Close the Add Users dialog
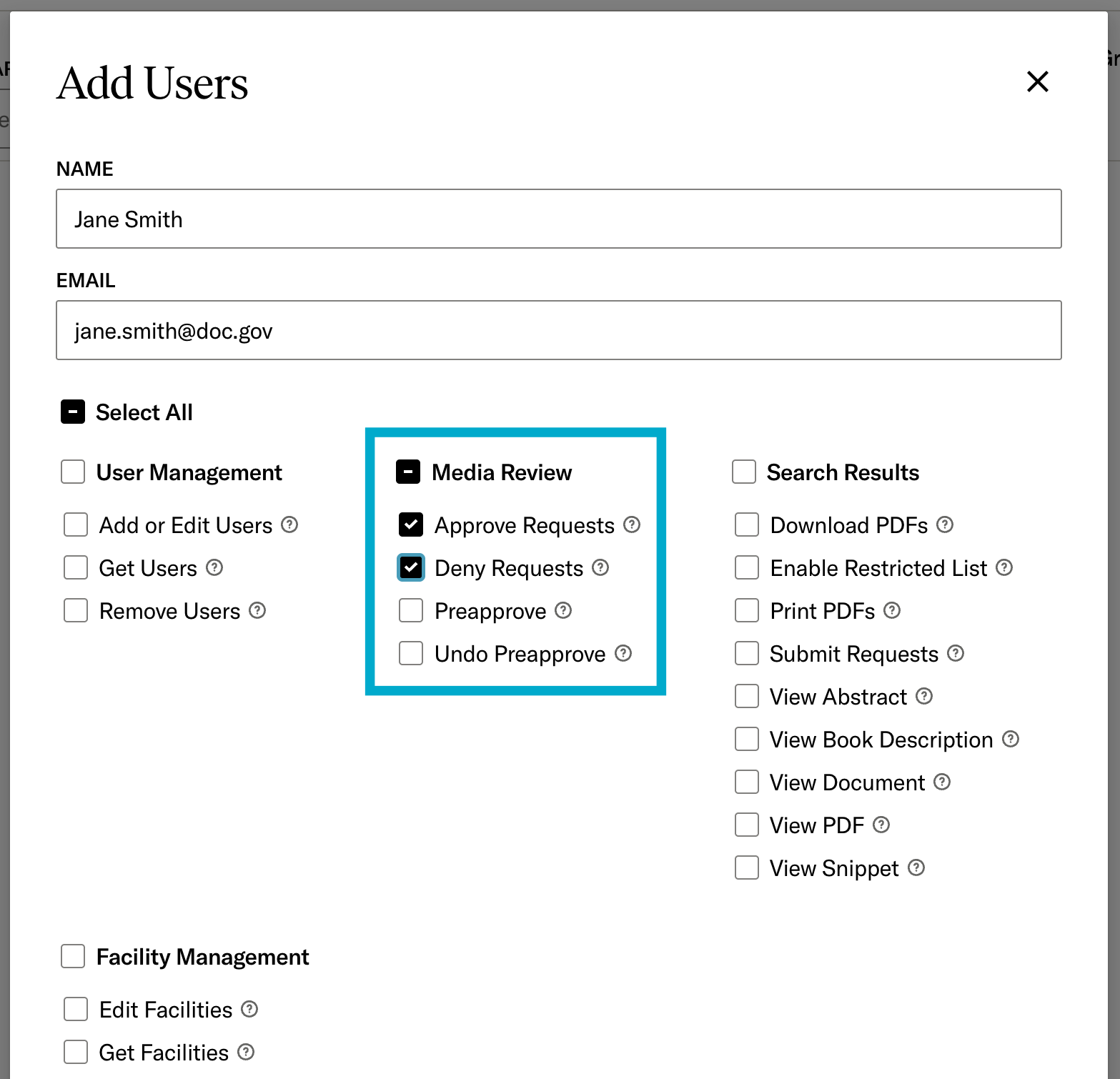 1037,82
